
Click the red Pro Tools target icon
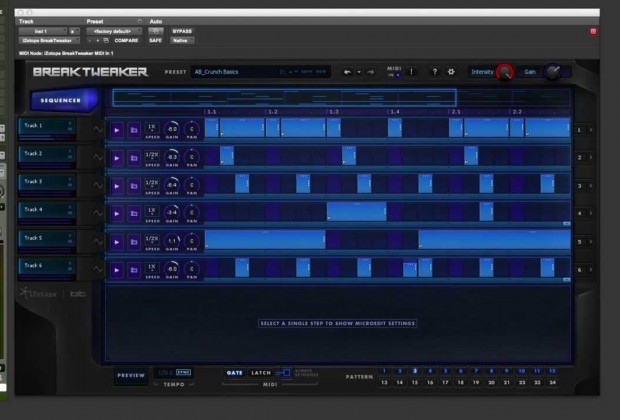[x=593, y=31]
